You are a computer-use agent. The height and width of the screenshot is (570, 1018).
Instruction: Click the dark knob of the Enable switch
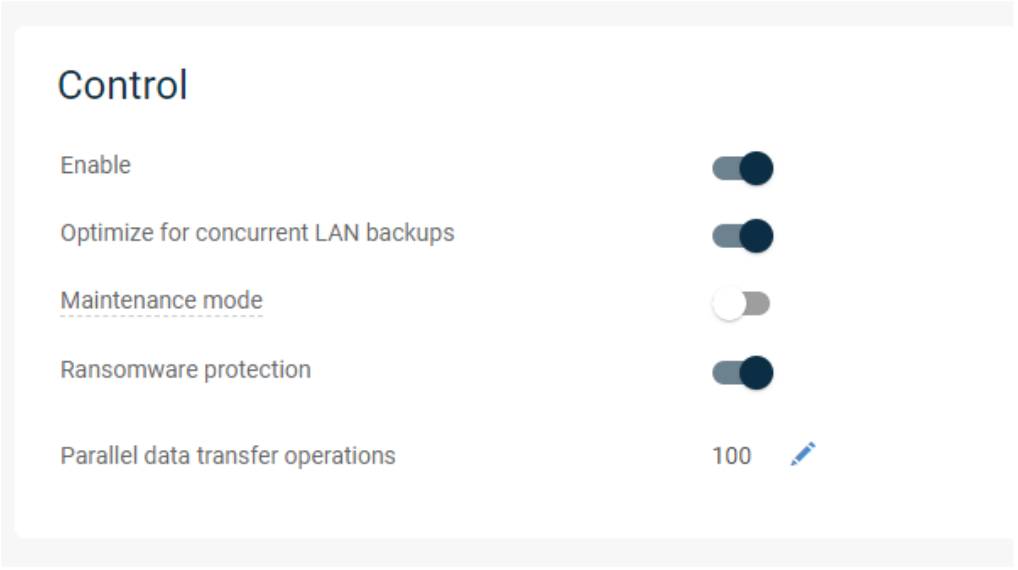point(757,169)
